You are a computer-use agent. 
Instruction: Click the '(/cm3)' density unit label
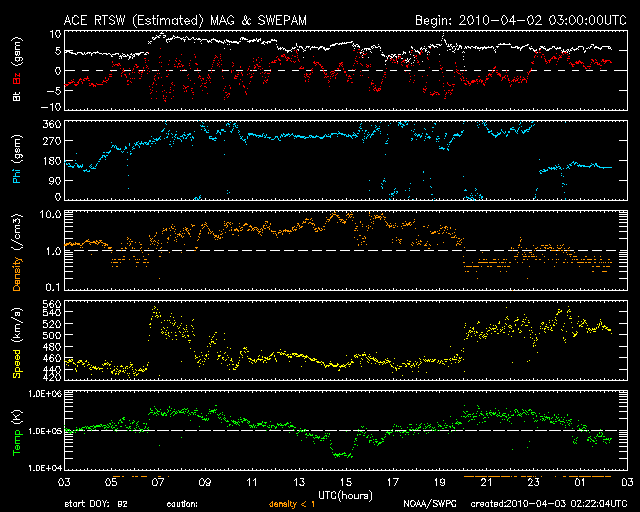click(17, 232)
